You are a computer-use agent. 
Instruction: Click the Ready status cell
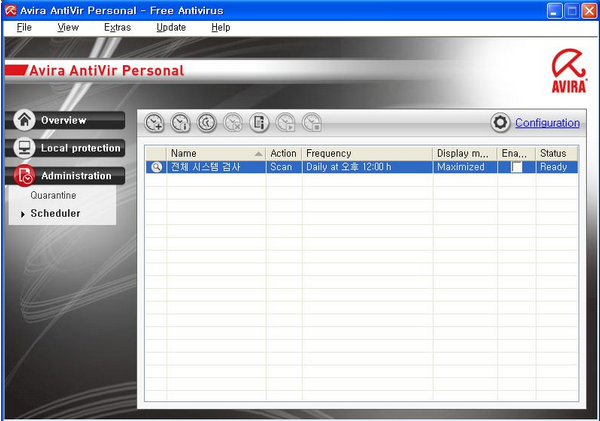(x=557, y=167)
